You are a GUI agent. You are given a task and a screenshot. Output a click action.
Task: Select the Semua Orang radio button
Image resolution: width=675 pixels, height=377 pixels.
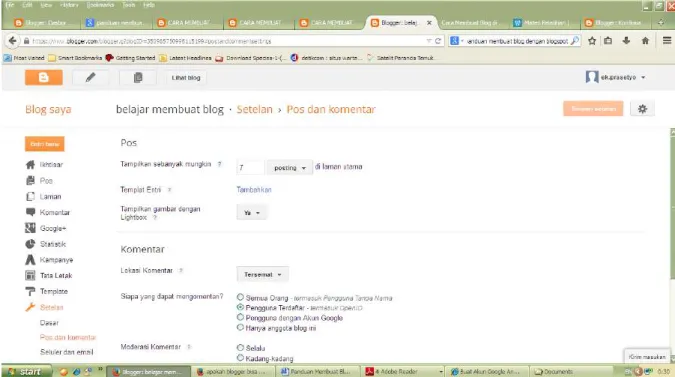point(240,297)
